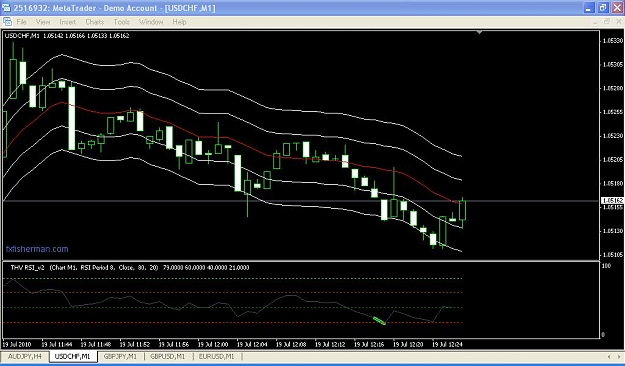Click the MetaTrader chart icon in menu bar
Viewport: 625px width, 366px height.
pos(7,22)
